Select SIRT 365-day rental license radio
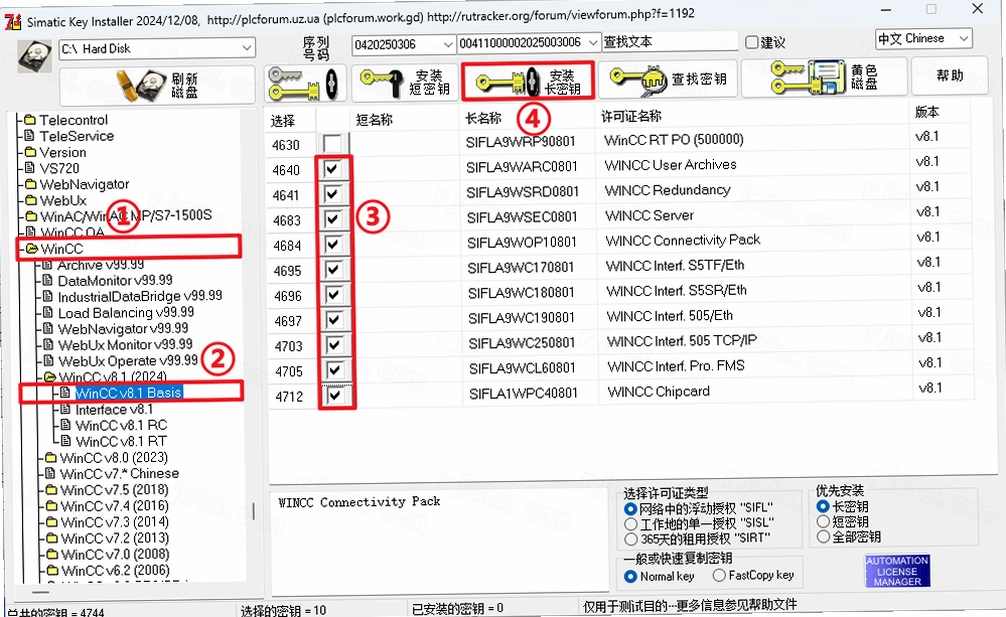This screenshot has width=1006, height=617. (x=631, y=539)
